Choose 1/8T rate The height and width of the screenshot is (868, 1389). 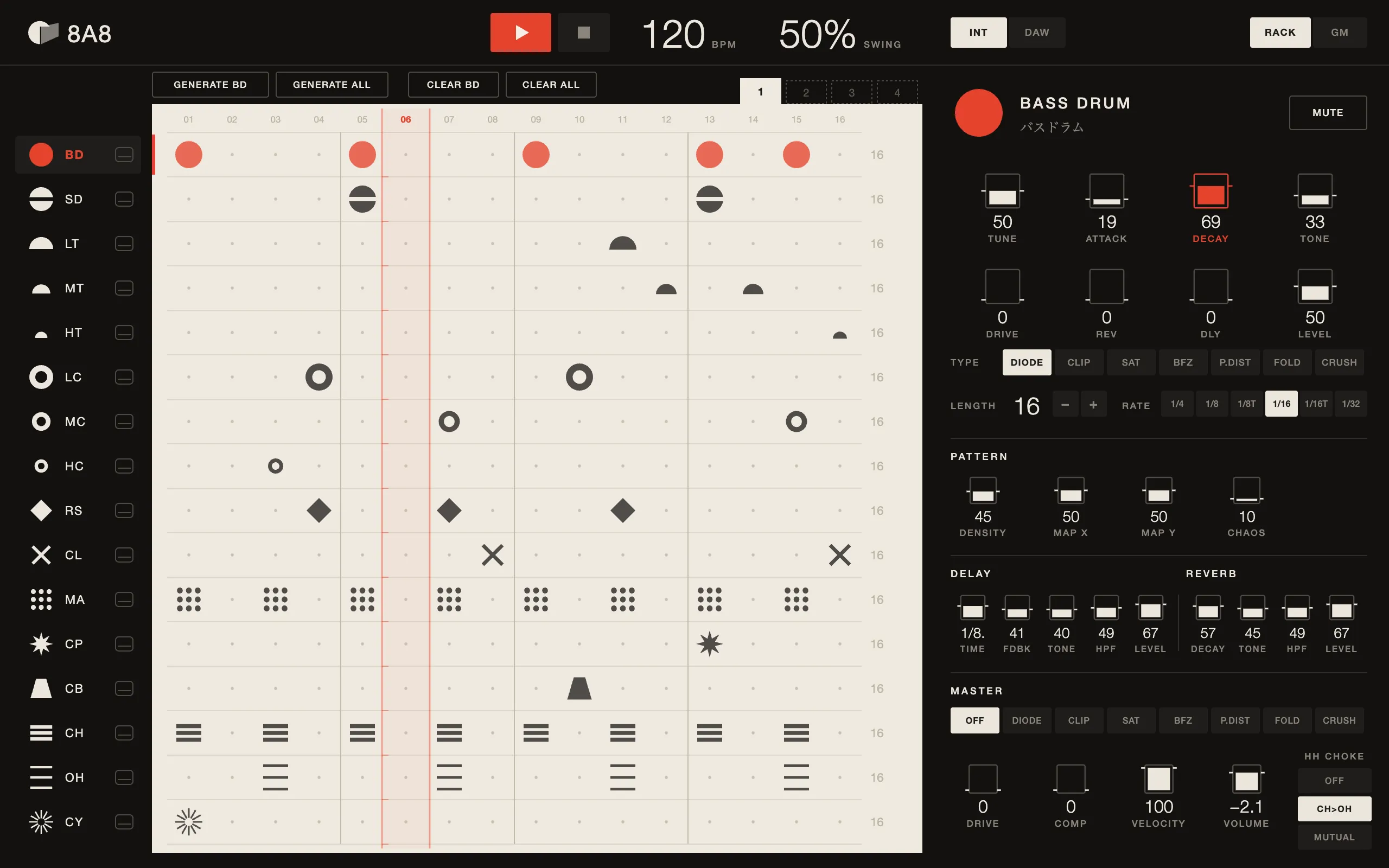tap(1246, 404)
